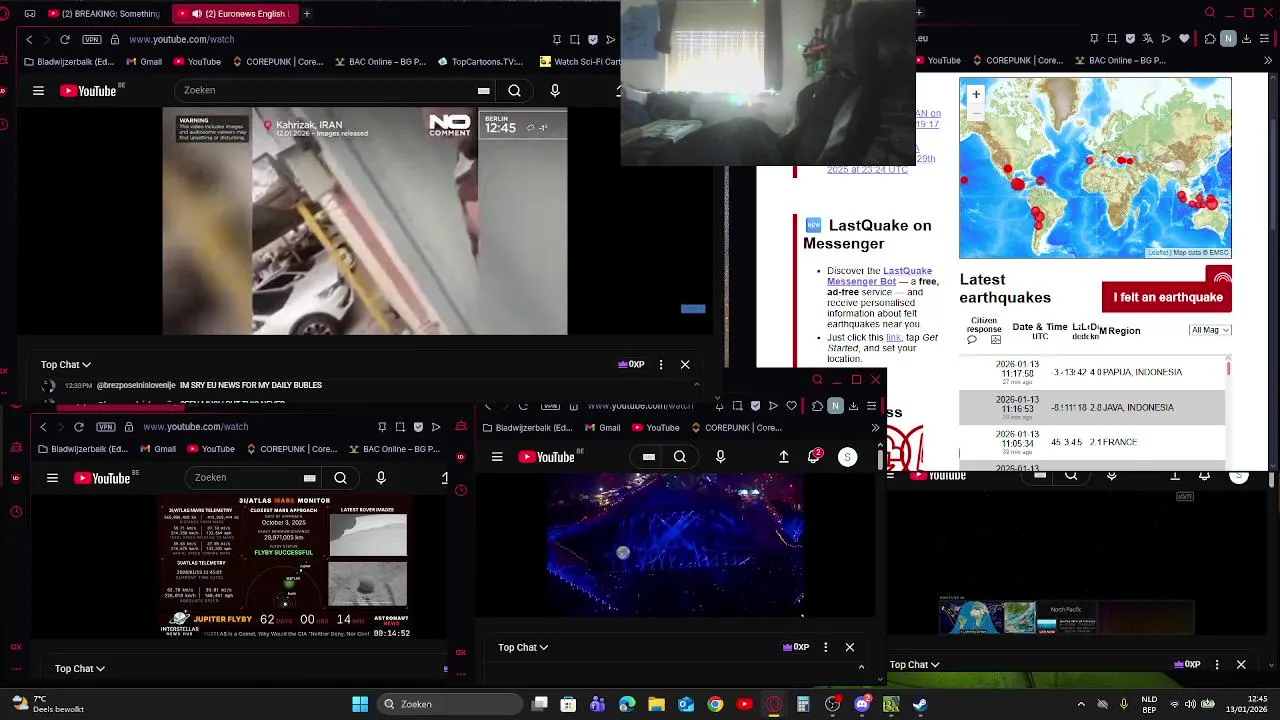This screenshot has width=1280, height=720.
Task: Expand Top Chat dropdown in light-show window
Action: click(523, 648)
